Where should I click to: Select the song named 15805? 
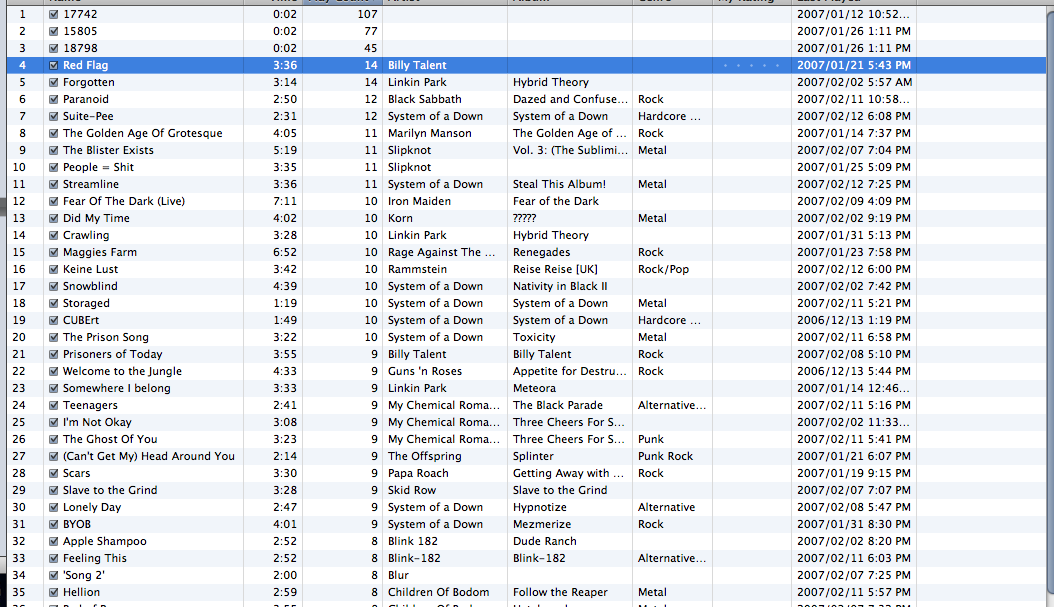point(80,31)
